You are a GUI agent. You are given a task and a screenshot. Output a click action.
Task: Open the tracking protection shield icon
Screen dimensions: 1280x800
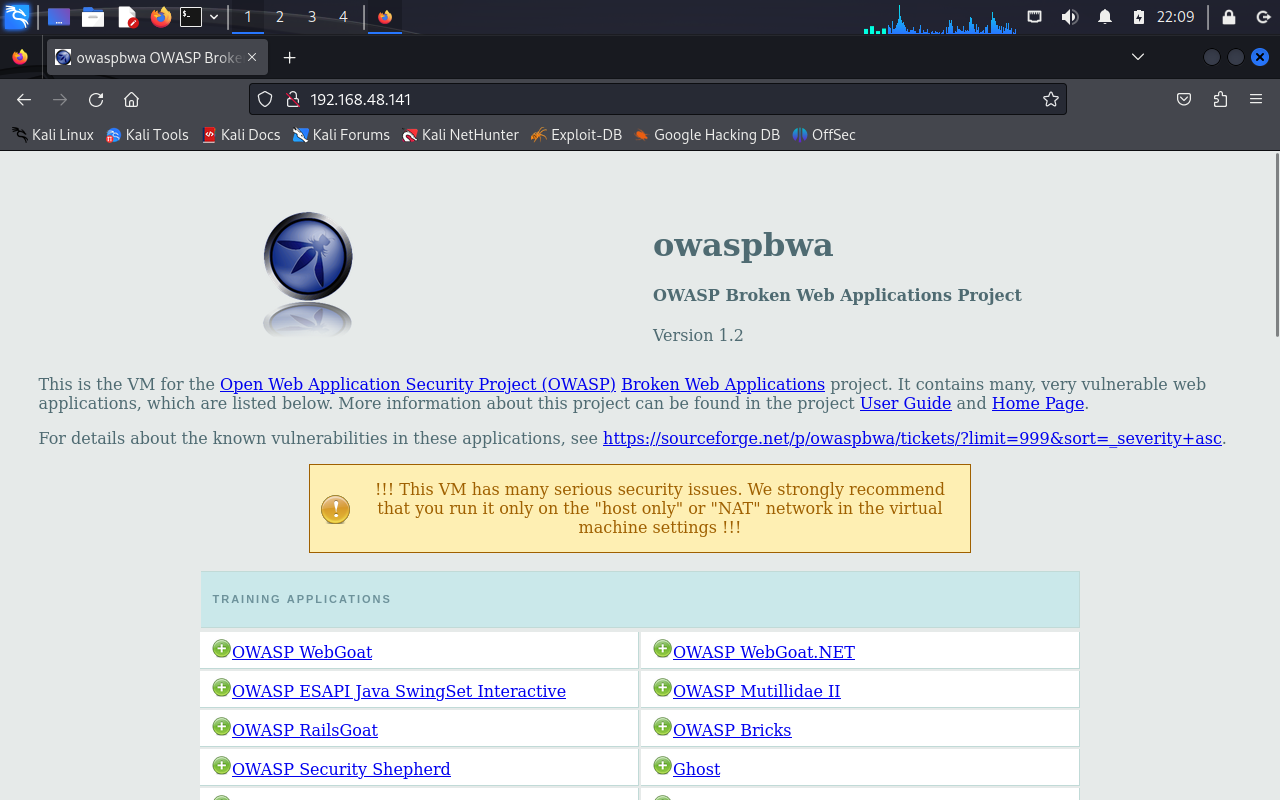pyautogui.click(x=265, y=99)
